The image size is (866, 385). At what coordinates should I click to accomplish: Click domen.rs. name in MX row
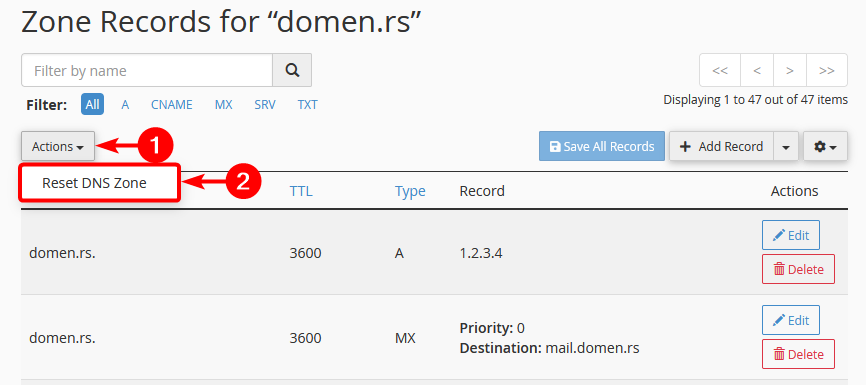[x=62, y=338]
